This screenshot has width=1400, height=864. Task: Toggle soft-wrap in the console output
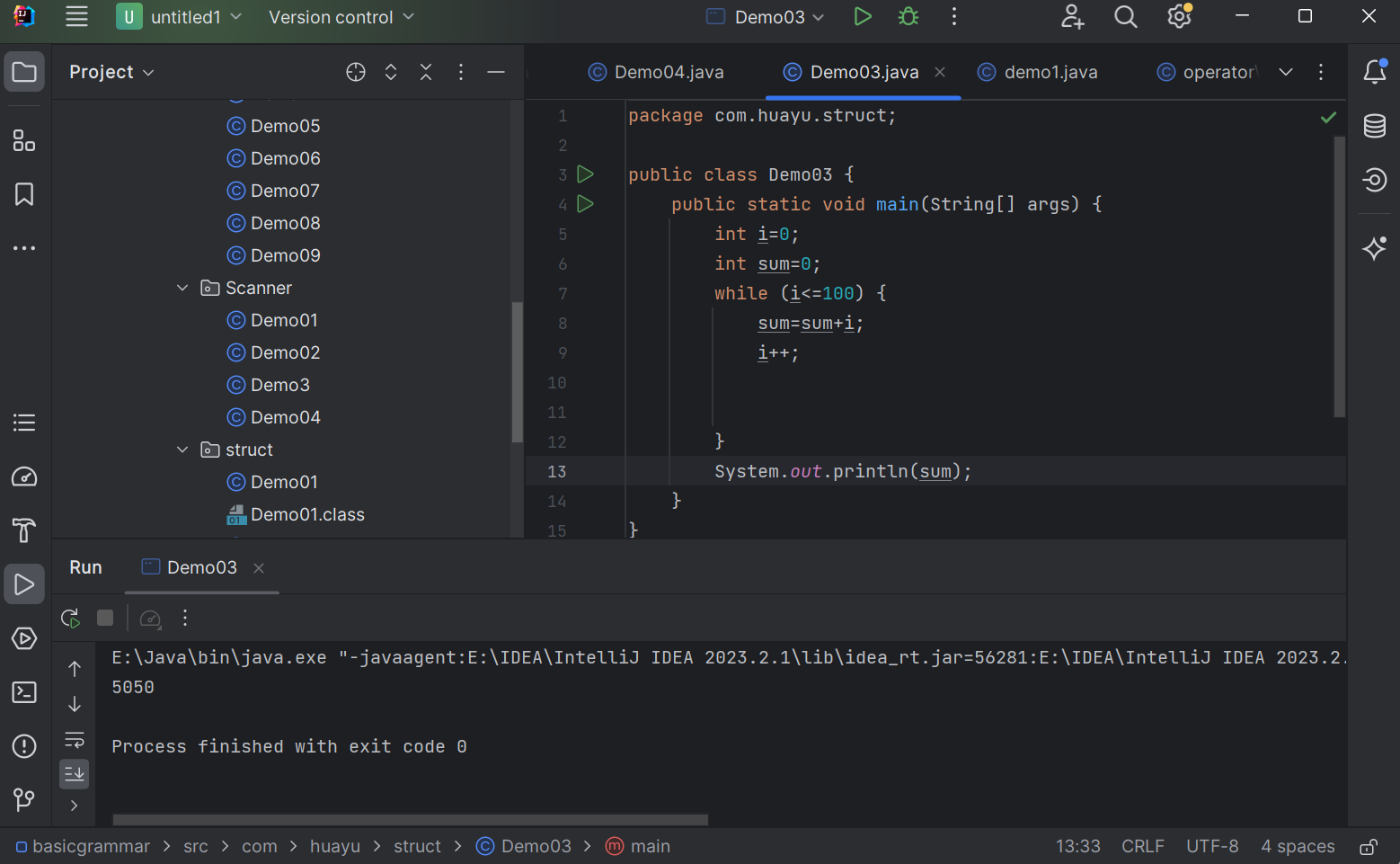point(75,740)
